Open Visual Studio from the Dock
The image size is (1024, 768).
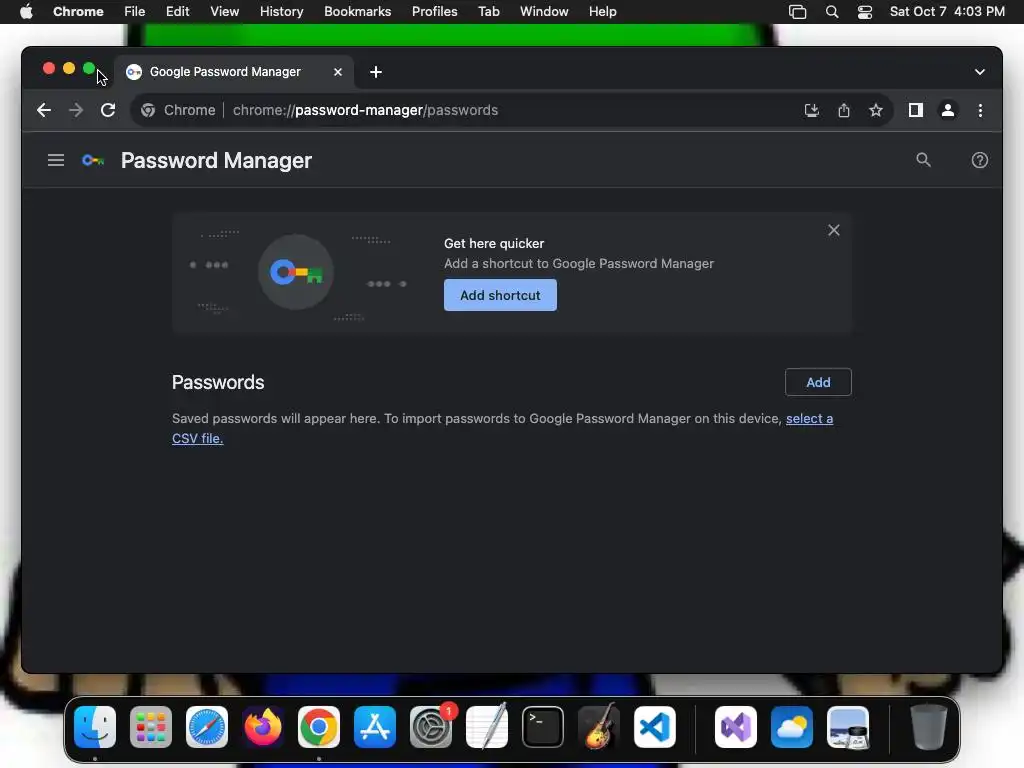tap(736, 727)
